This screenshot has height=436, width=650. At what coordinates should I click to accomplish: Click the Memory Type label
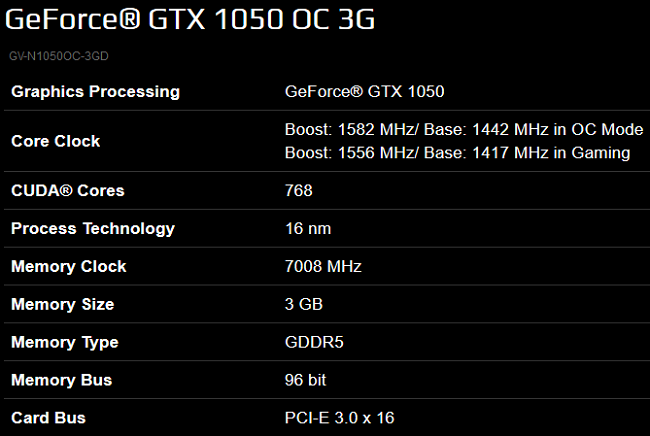click(x=65, y=343)
